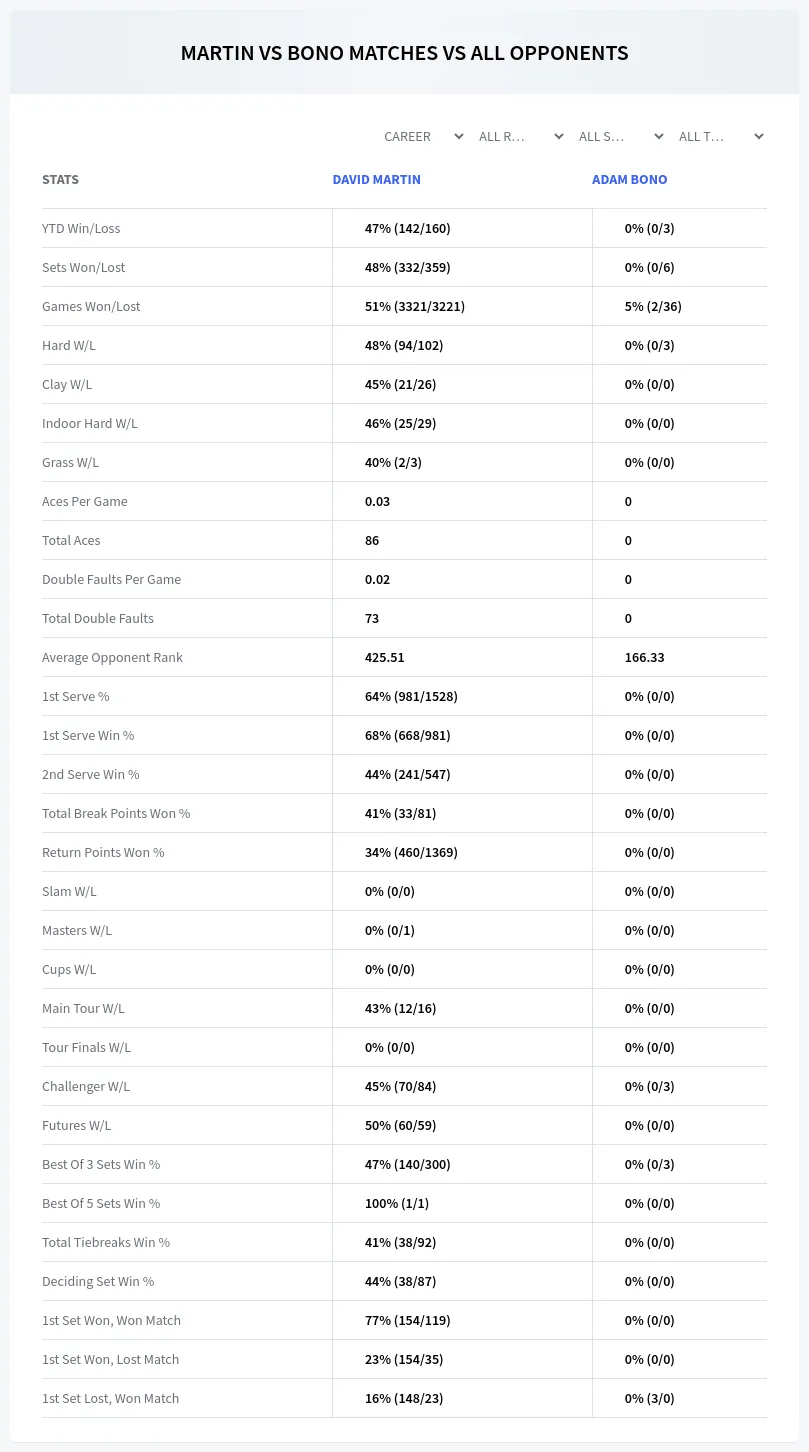Click the chevron arrow beside ALL T...
The height and width of the screenshot is (1452, 809).
758,137
